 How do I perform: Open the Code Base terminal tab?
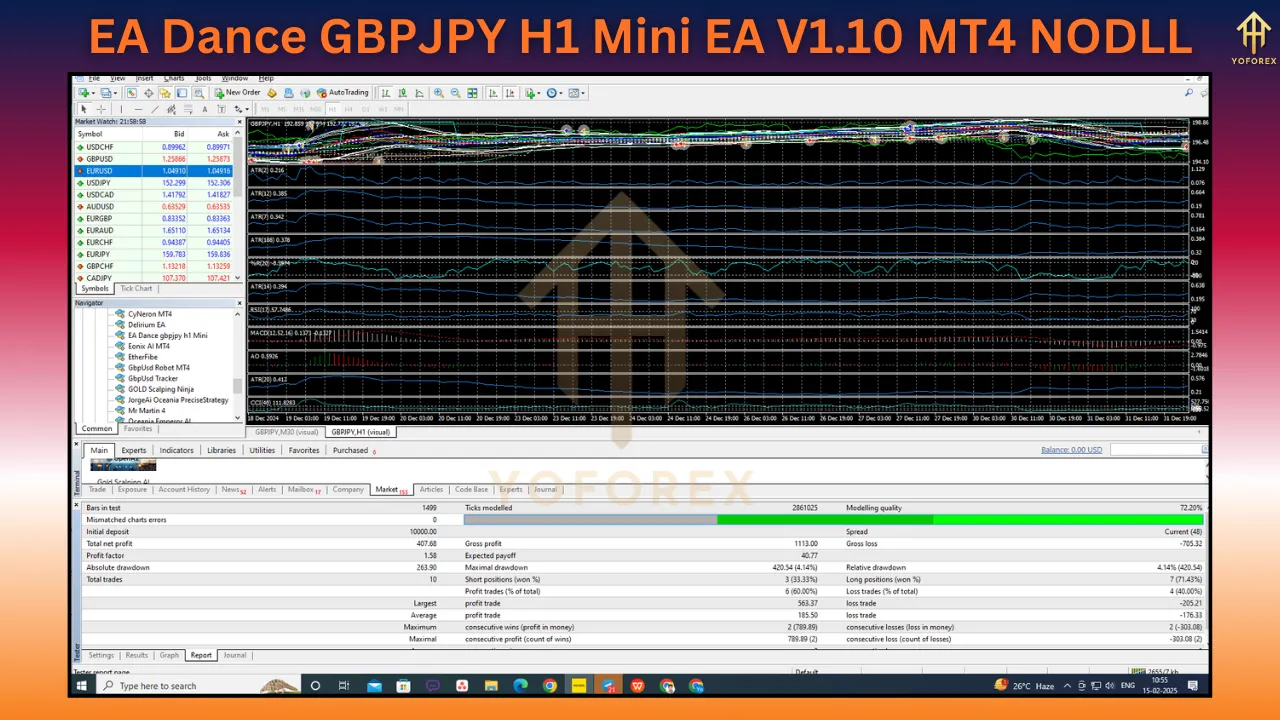[472, 490]
